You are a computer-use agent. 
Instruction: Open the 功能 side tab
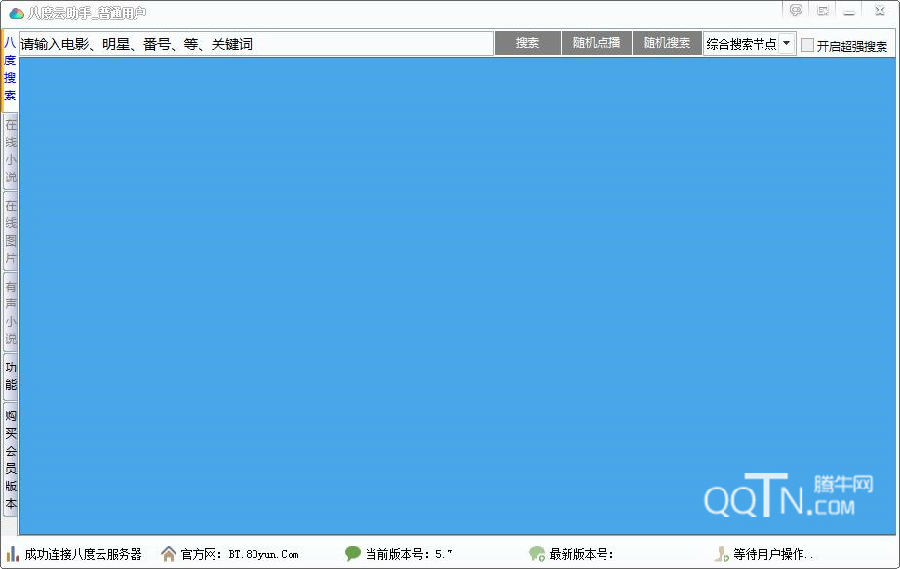[10, 376]
